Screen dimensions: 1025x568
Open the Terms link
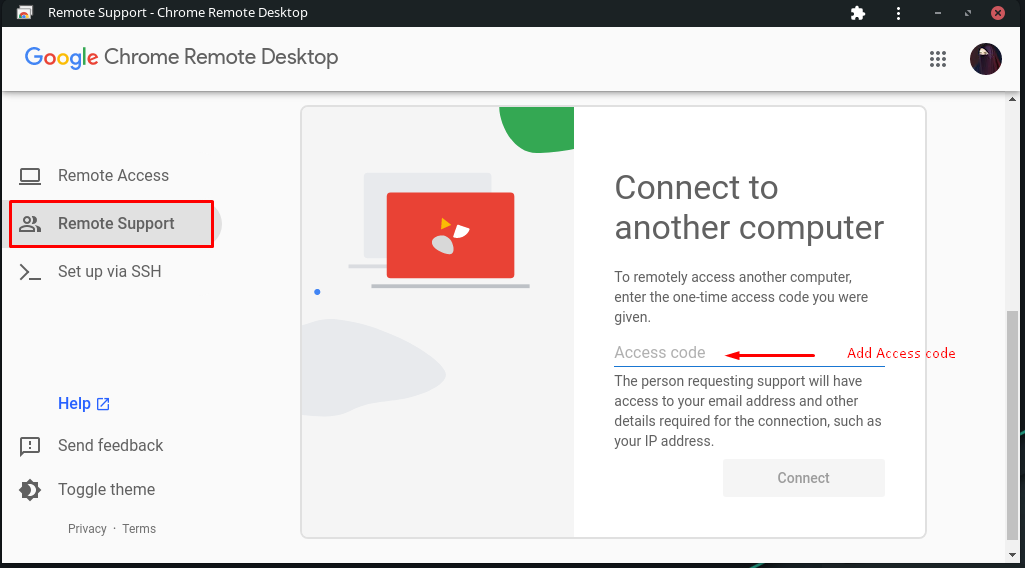[139, 529]
